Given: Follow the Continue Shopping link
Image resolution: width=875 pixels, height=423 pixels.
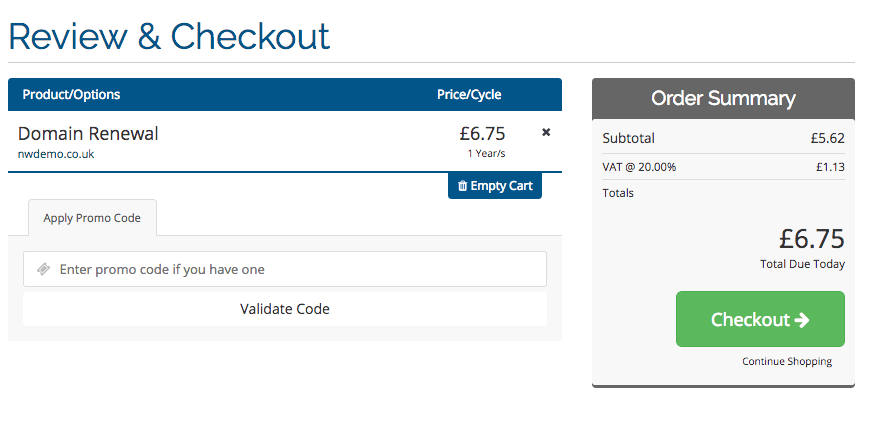Looking at the screenshot, I should point(787,362).
